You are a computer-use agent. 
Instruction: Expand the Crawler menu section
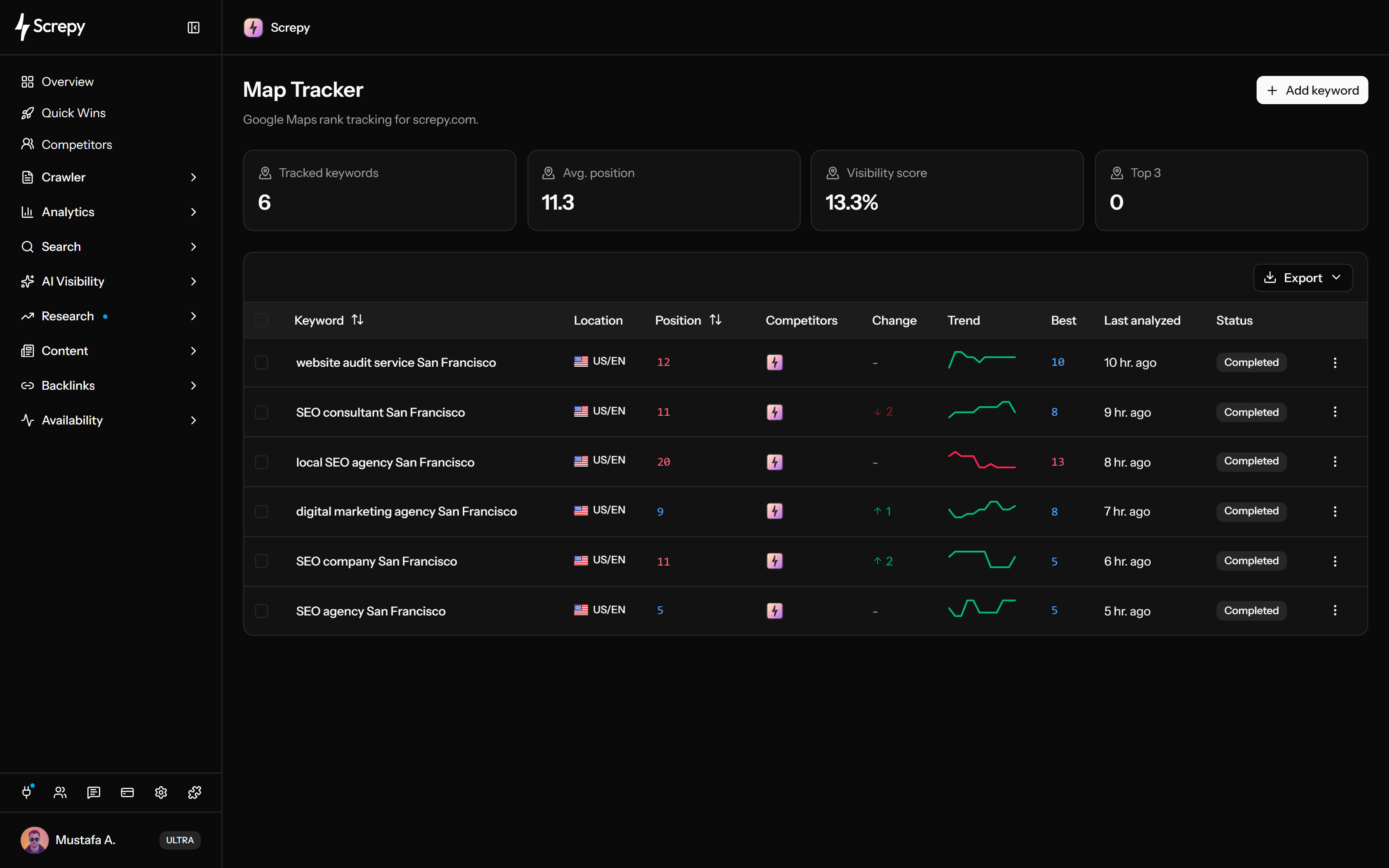pos(110,178)
